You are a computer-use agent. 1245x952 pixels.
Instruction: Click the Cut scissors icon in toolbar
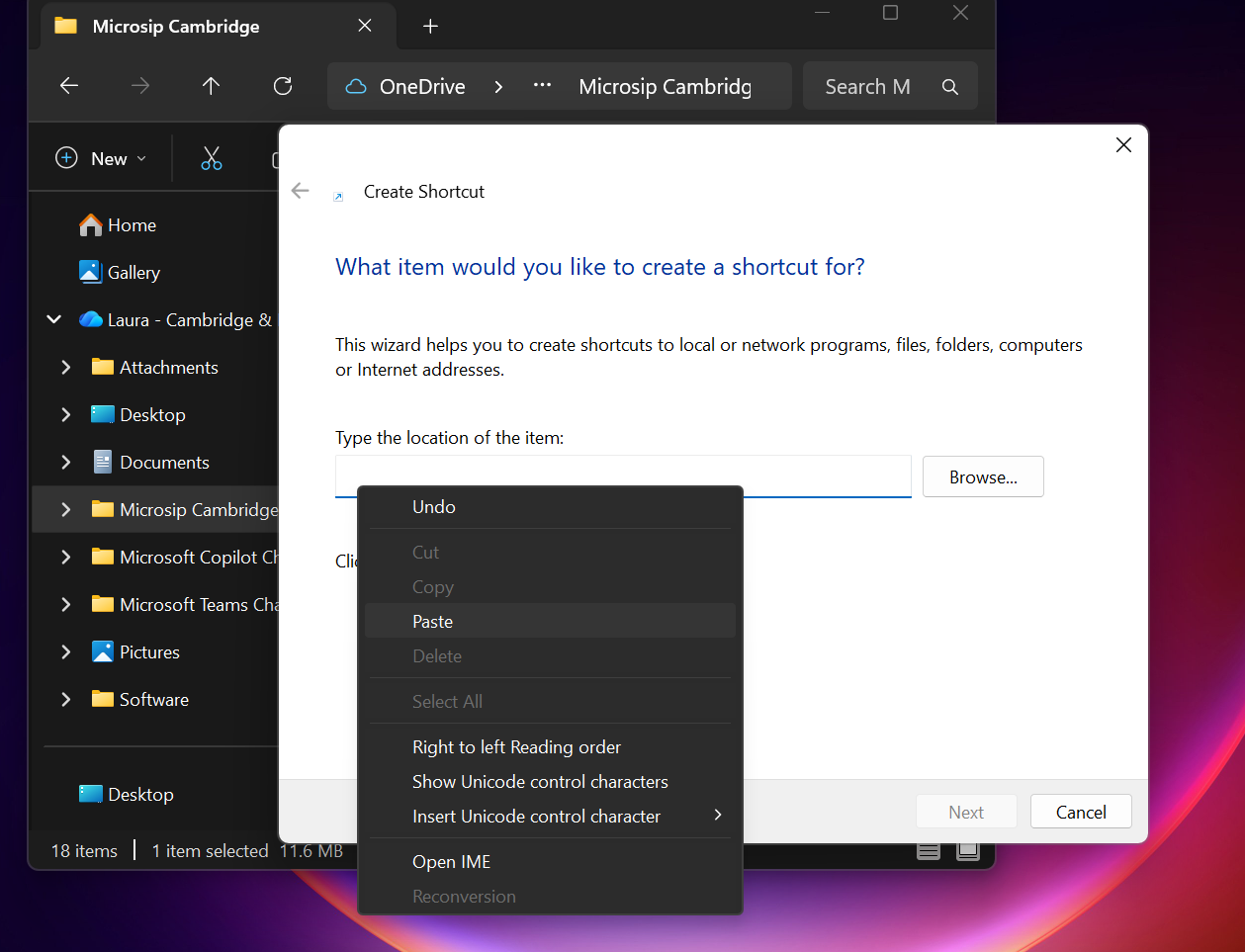212,158
